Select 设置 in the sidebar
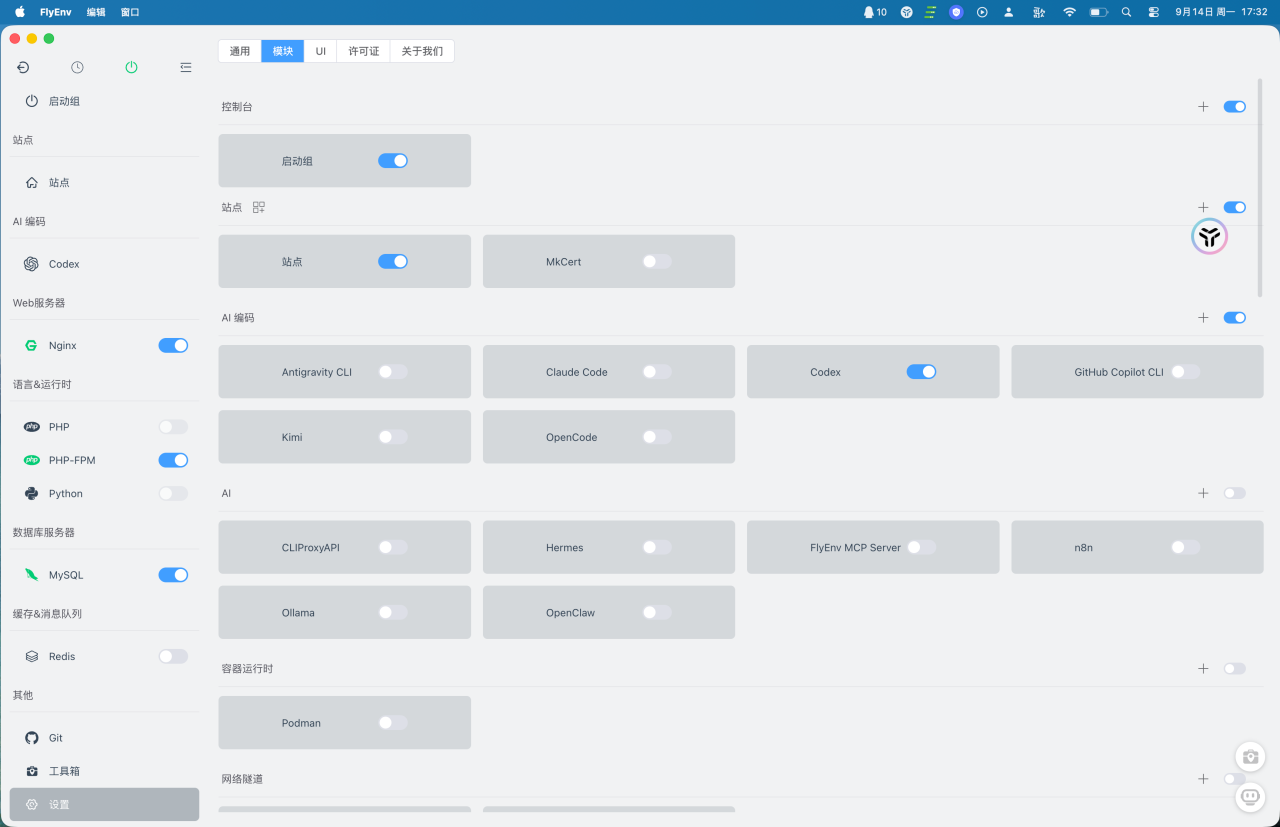The height and width of the screenshot is (827, 1280). pyautogui.click(x=104, y=804)
